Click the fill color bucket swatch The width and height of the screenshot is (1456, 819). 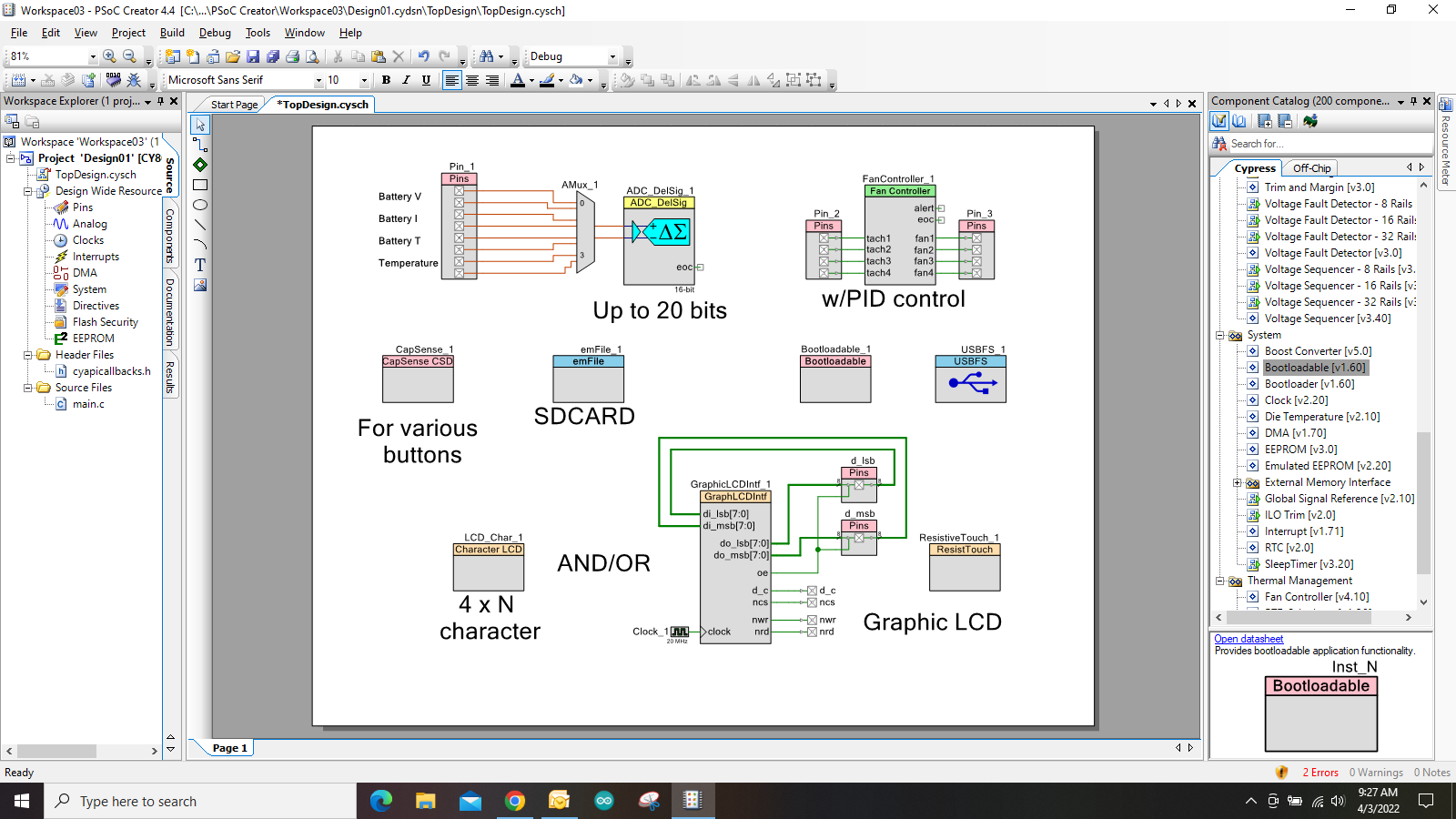coord(576,80)
